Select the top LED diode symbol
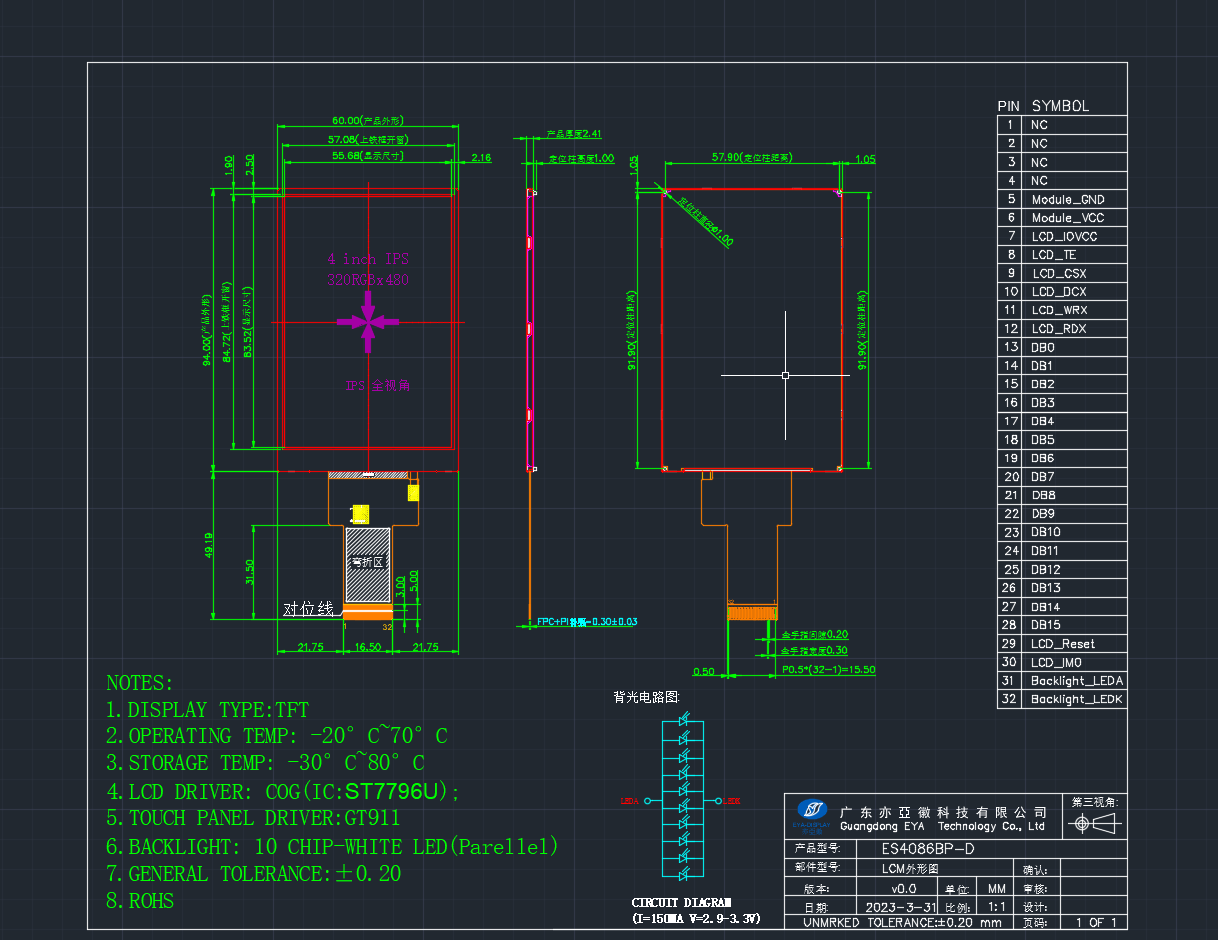 tap(686, 720)
